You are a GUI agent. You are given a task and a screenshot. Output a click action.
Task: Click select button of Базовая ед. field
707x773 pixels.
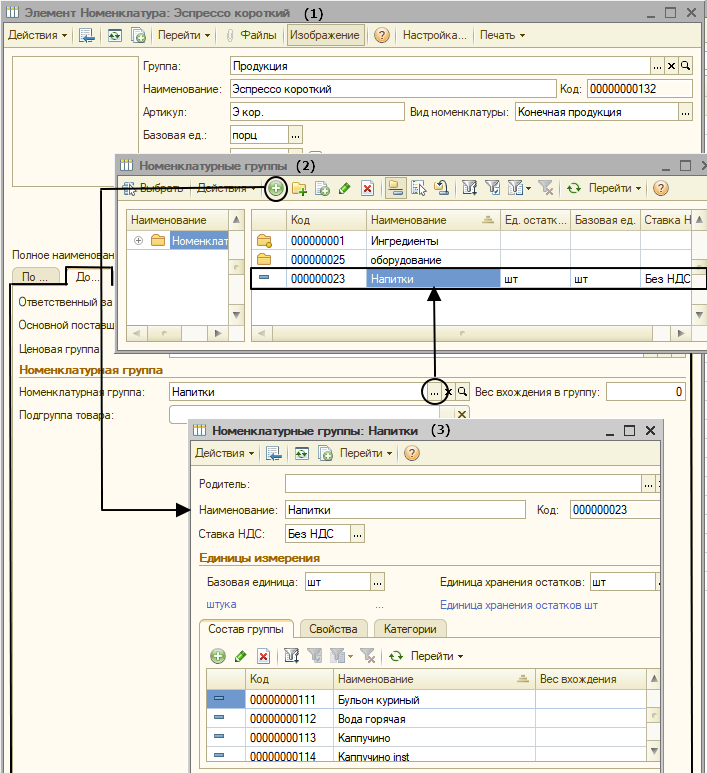(295, 135)
